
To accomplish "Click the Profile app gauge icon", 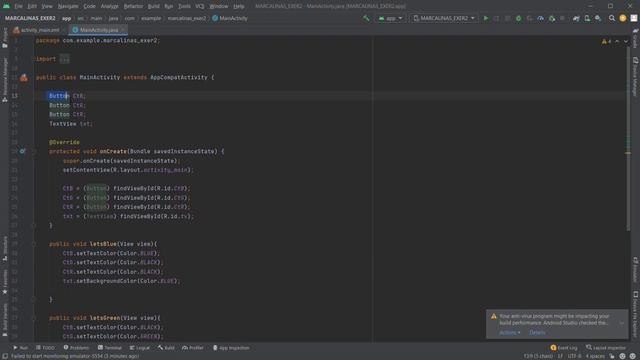I will 540,18.
